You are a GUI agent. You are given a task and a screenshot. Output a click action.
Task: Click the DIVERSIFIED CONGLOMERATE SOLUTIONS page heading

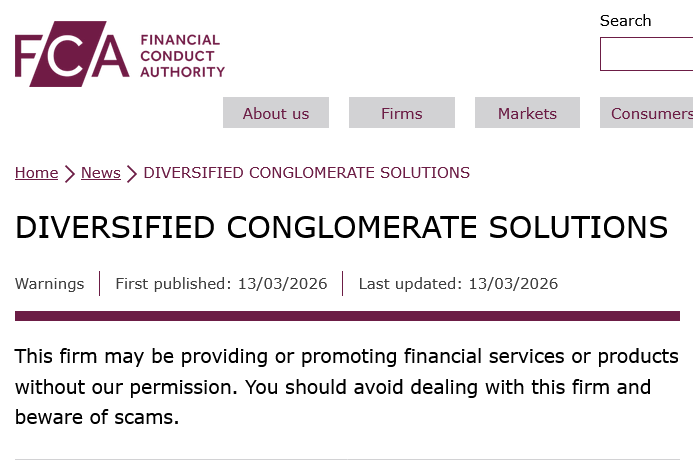click(341, 228)
